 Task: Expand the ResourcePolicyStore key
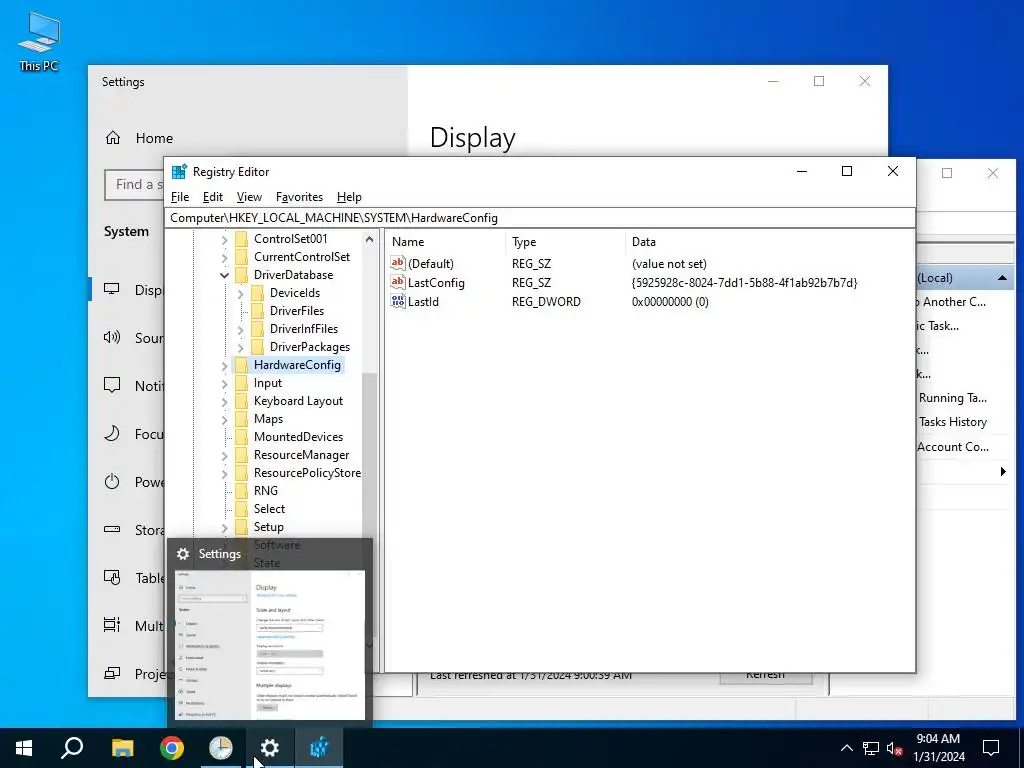pos(225,473)
